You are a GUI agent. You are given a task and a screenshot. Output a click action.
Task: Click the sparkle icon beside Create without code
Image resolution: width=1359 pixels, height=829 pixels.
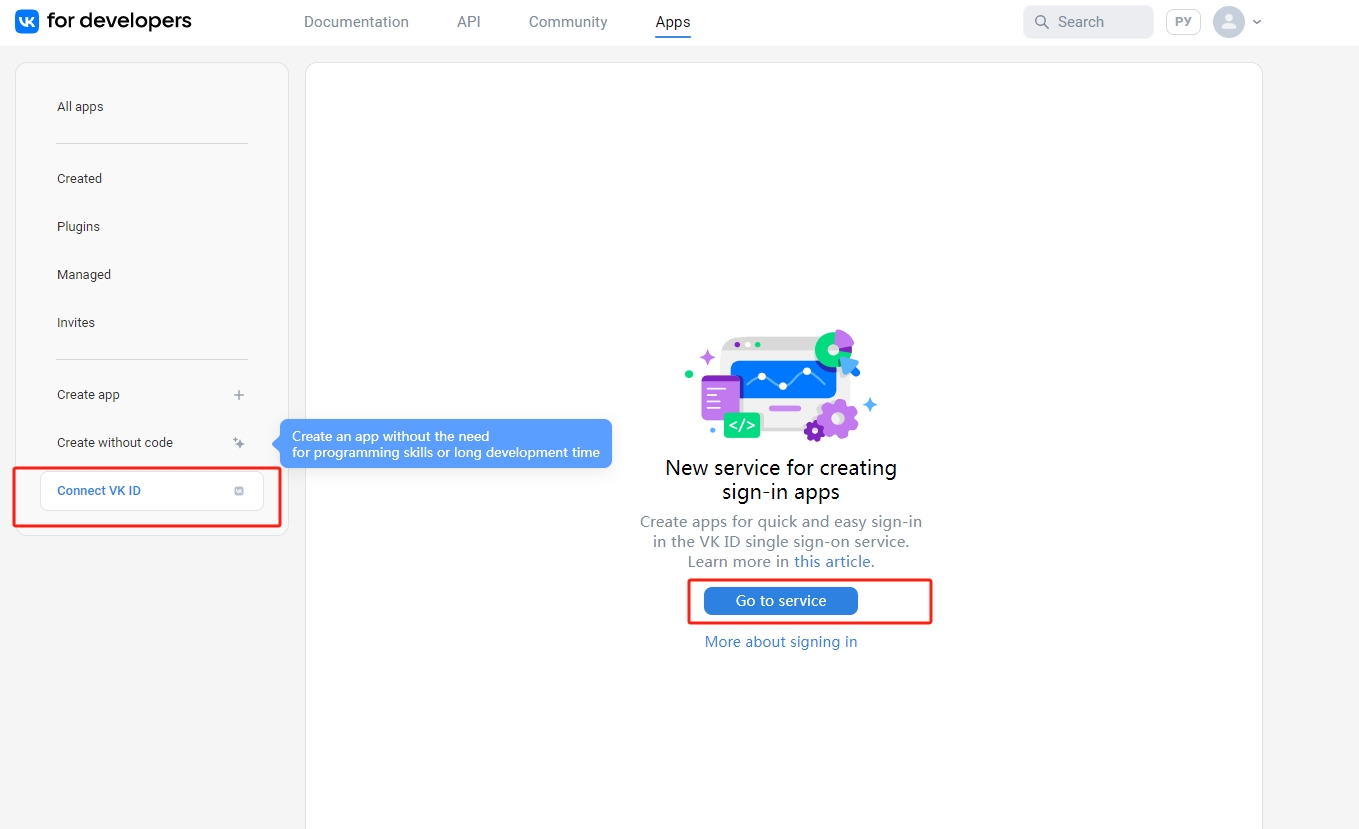239,443
